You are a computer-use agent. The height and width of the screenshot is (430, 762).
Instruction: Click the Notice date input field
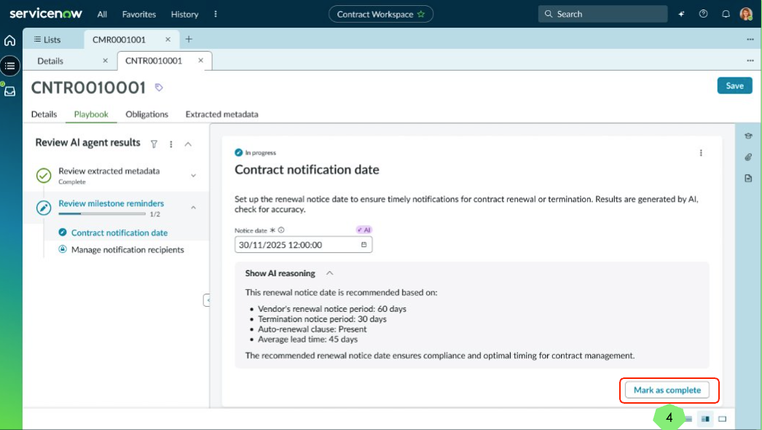[303, 245]
